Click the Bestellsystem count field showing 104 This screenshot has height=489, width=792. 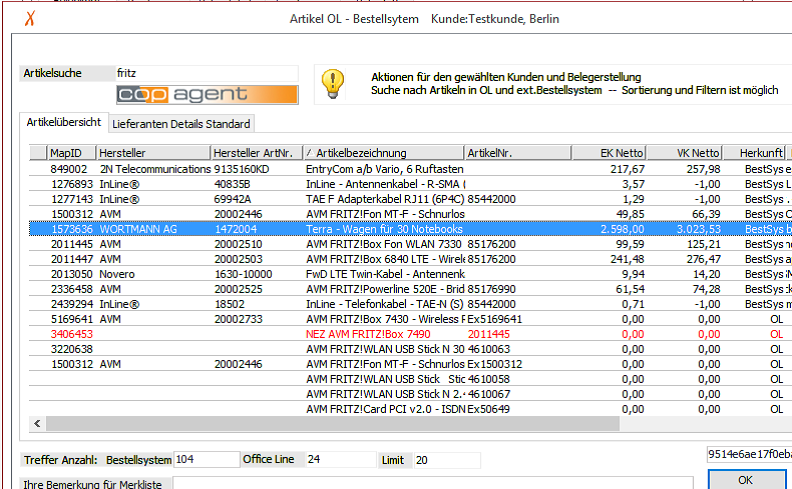pyautogui.click(x=206, y=459)
